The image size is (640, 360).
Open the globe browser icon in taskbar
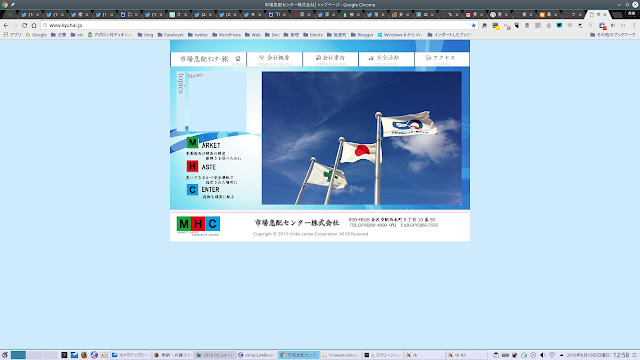coord(94,355)
